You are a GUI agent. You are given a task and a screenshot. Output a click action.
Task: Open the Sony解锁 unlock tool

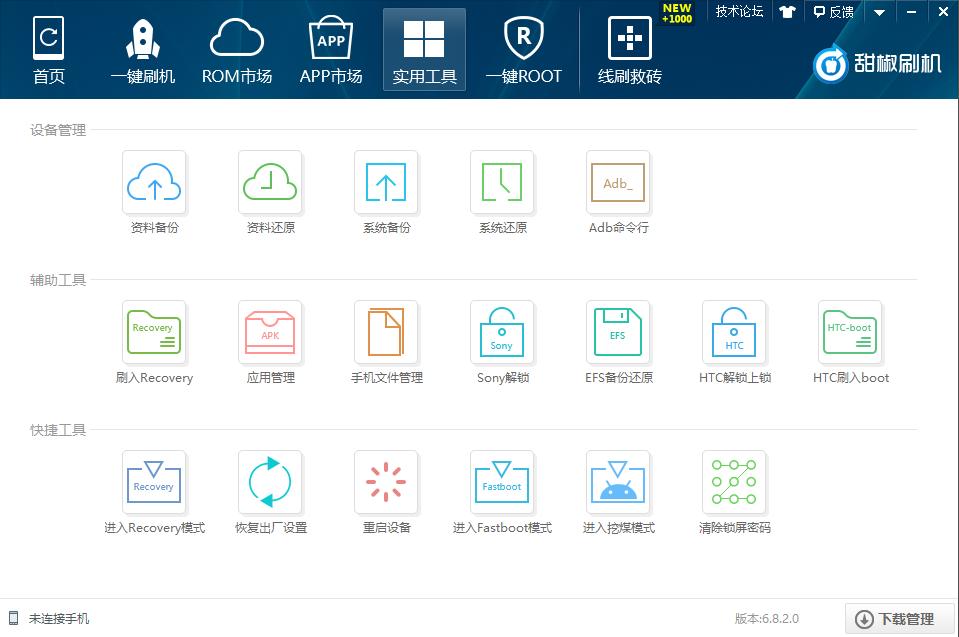point(502,332)
